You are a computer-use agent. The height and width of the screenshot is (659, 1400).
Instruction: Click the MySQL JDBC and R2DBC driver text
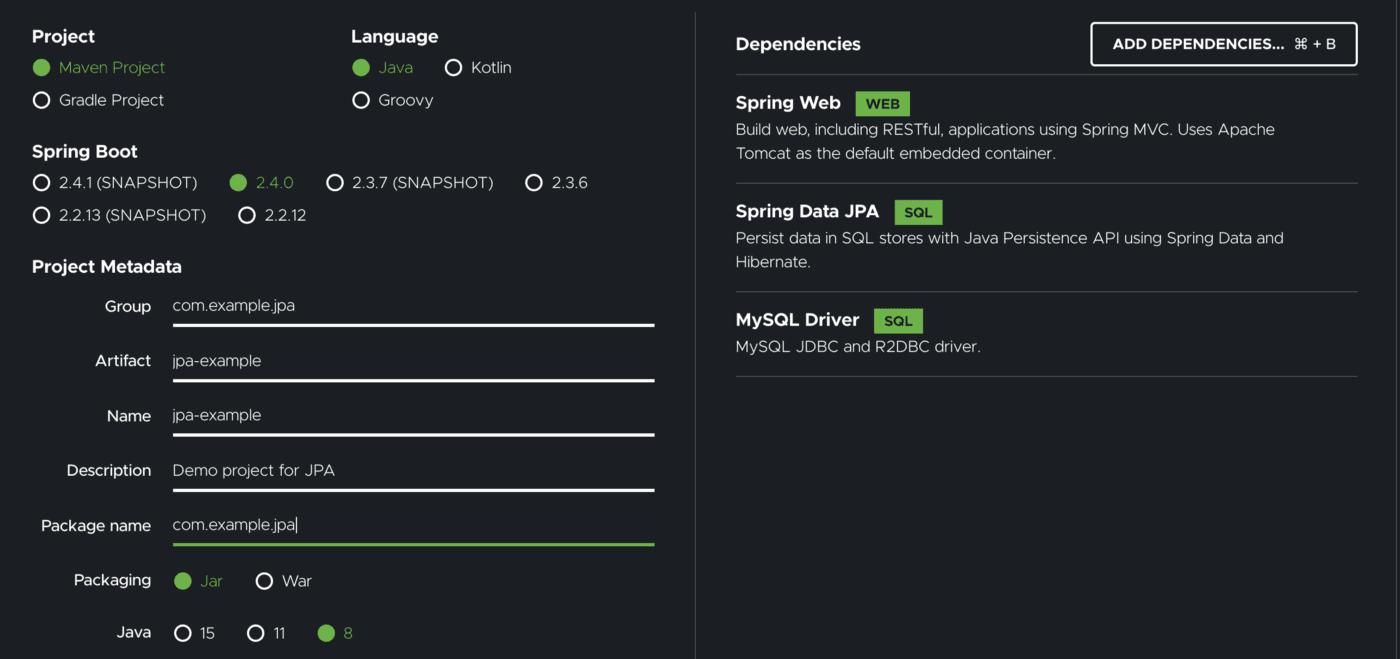tap(858, 347)
